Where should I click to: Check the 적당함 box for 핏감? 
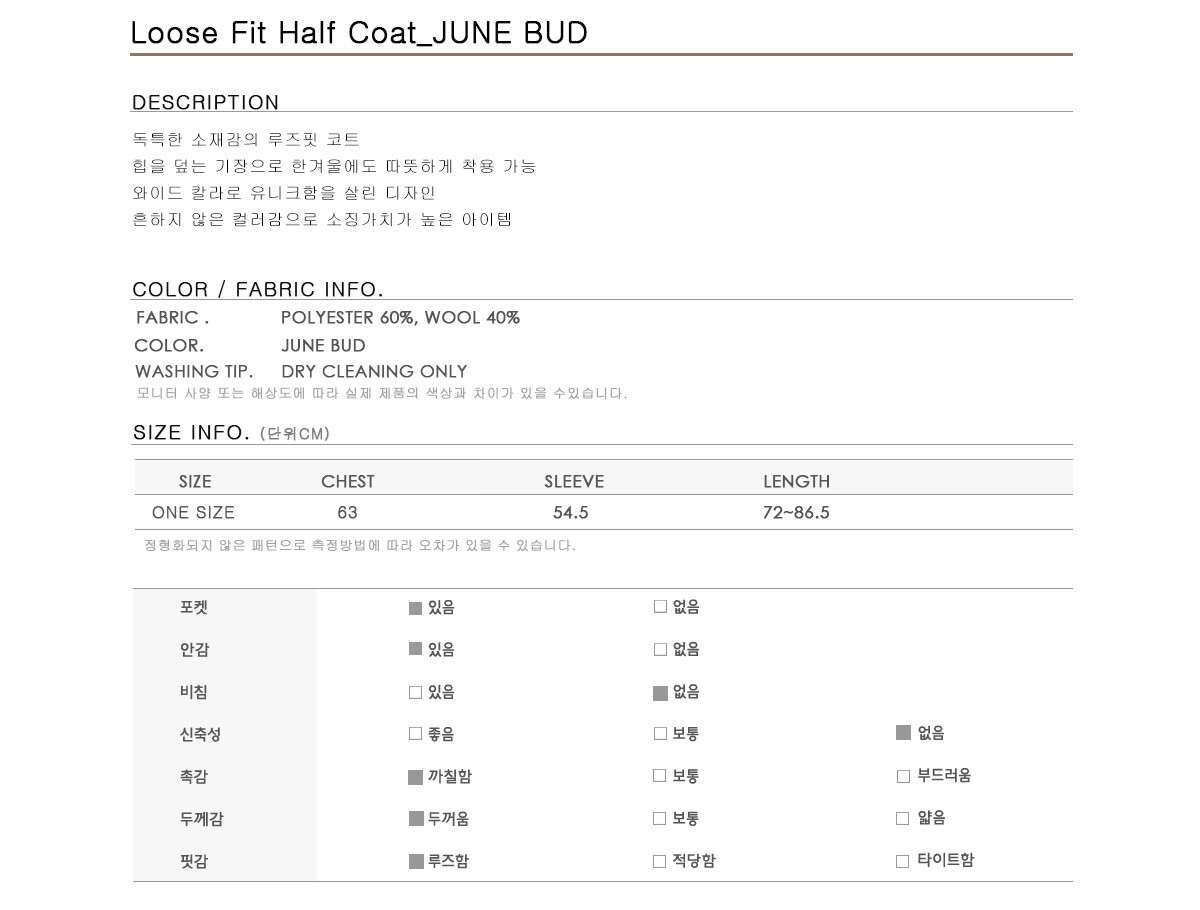coord(659,861)
